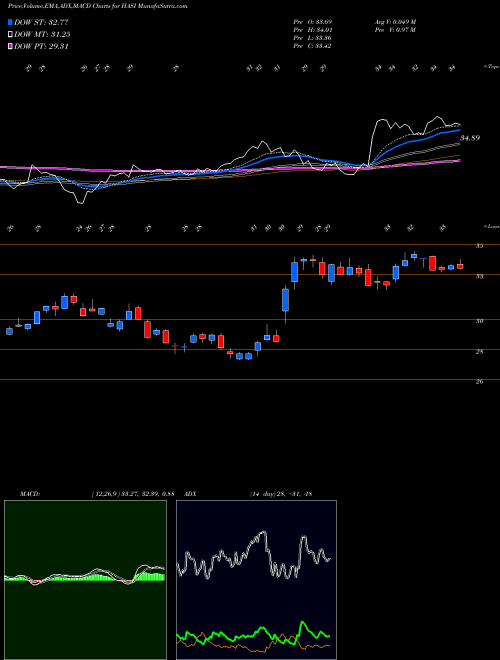This screenshot has width=500, height=660.
Task: Click the 'MACD:' panel heading
Action: pos(29,493)
